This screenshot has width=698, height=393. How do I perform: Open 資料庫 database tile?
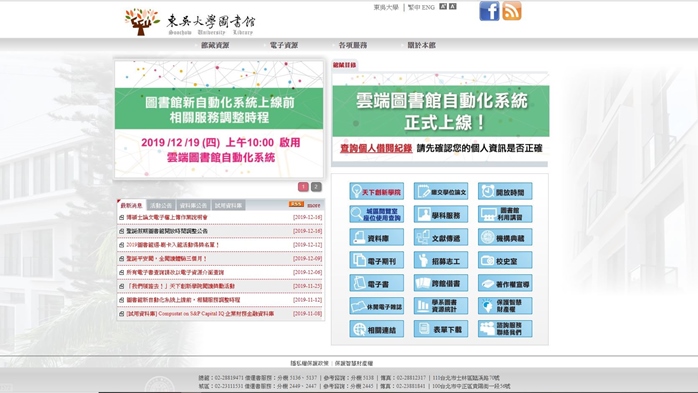click(377, 237)
